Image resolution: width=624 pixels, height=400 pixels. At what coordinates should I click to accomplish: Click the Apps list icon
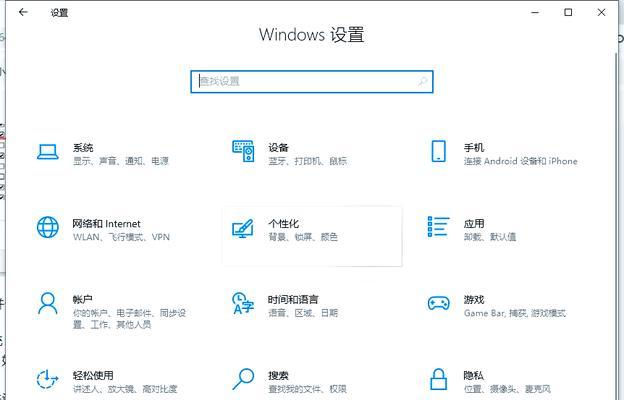pyautogui.click(x=439, y=226)
